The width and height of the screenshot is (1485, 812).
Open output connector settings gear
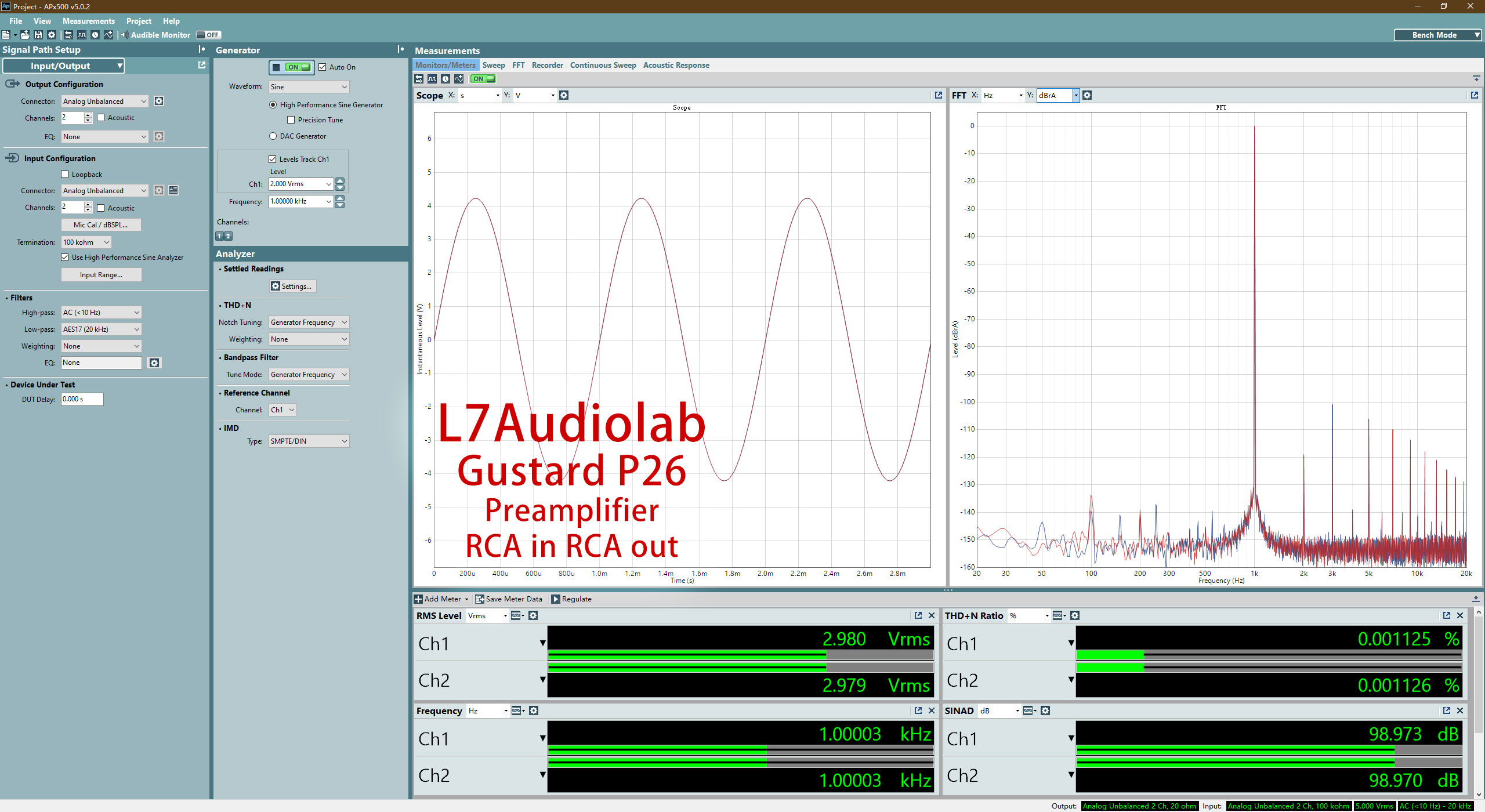coord(159,101)
